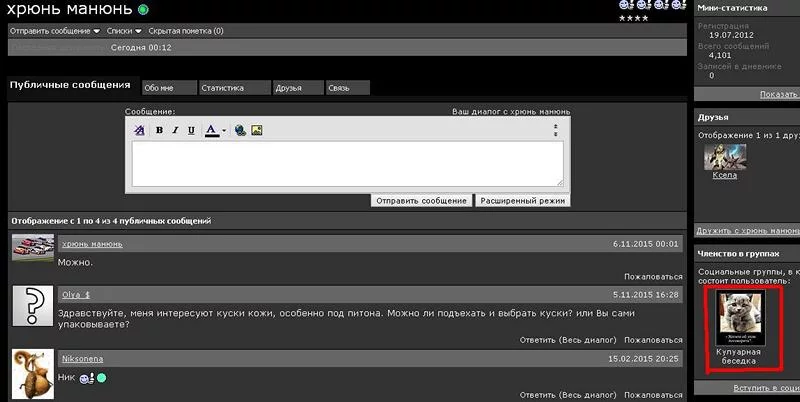Viewport: 800px width, 402px height.
Task: Switch to the "Друзья" tab
Action: pyautogui.click(x=298, y=88)
